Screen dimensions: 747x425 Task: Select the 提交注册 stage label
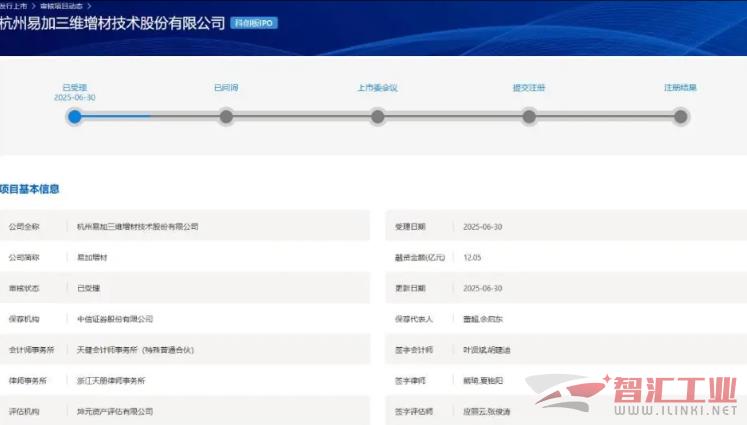click(529, 88)
